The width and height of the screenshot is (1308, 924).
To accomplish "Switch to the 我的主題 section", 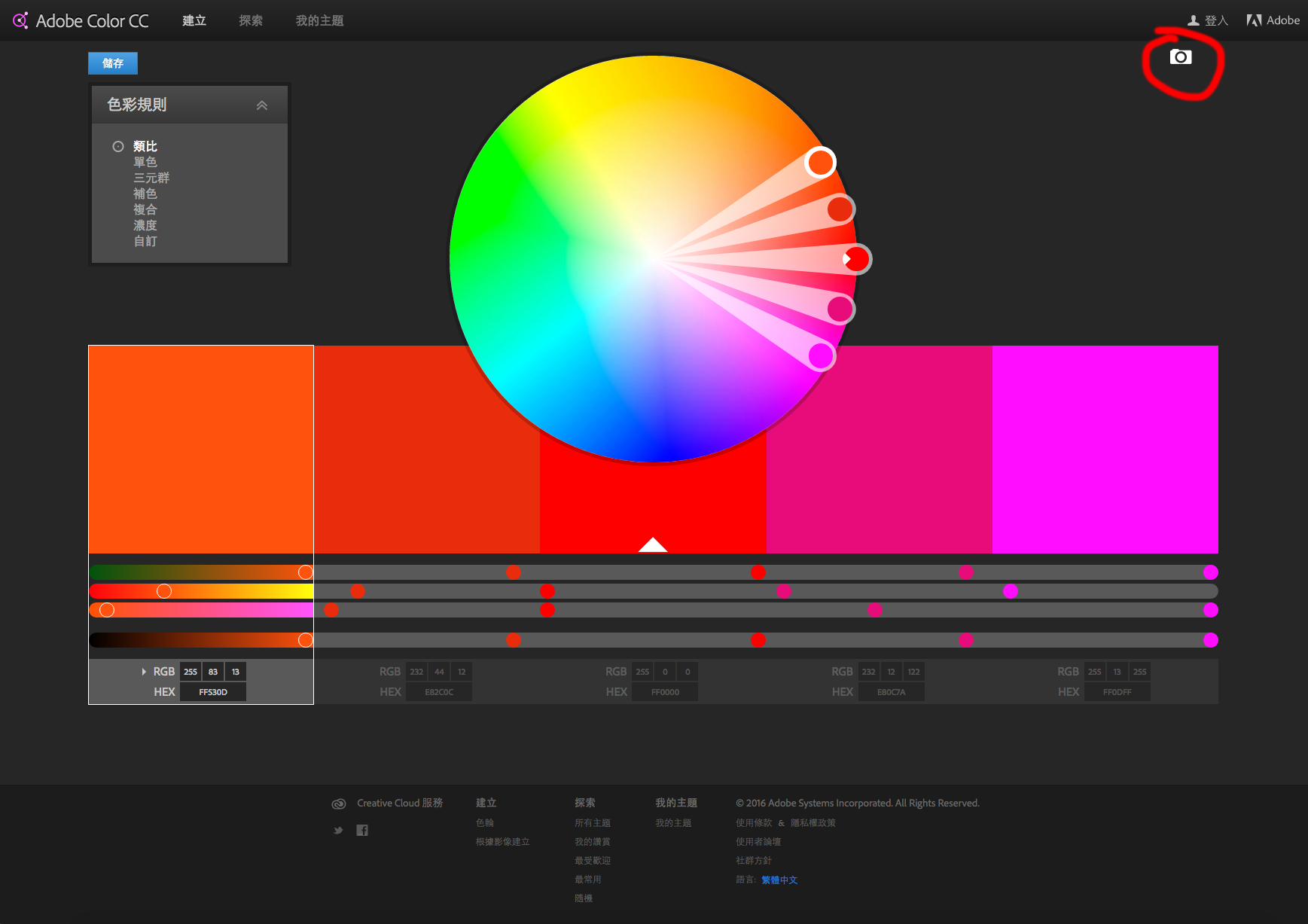I will coord(319,20).
